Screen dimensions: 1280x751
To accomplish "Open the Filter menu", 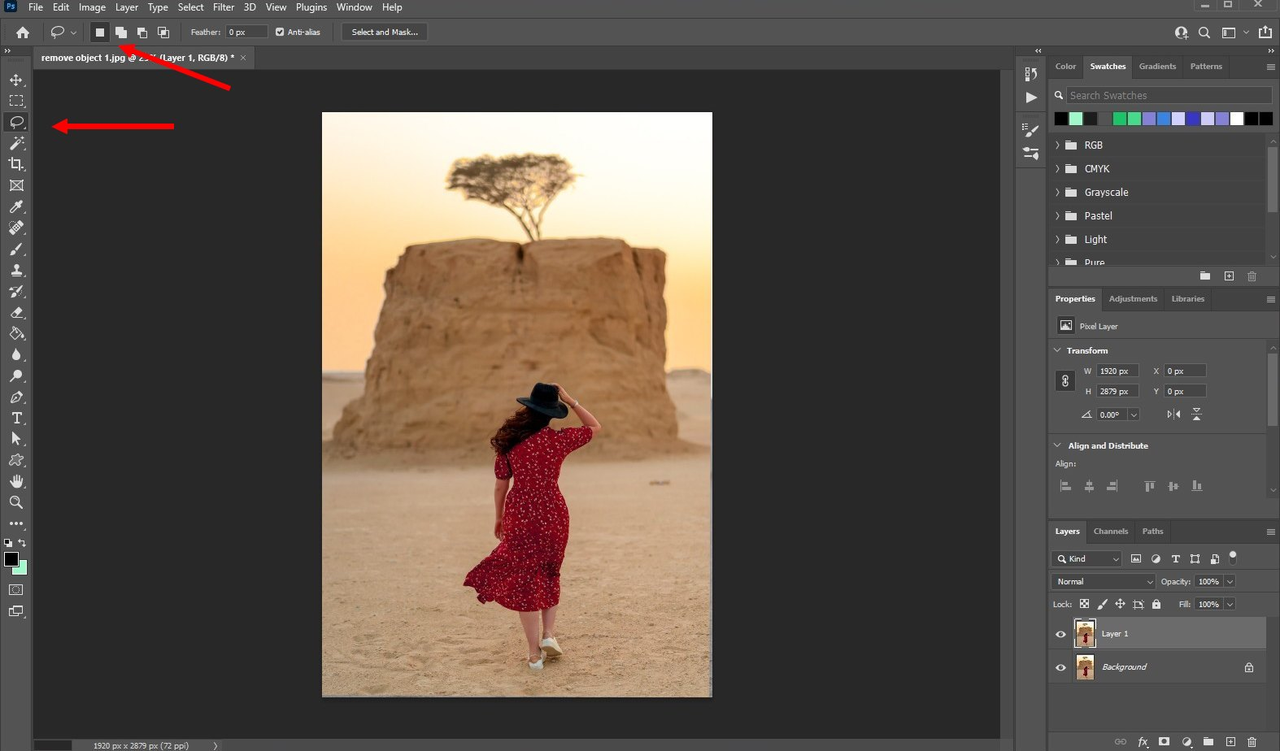I will pyautogui.click(x=223, y=7).
